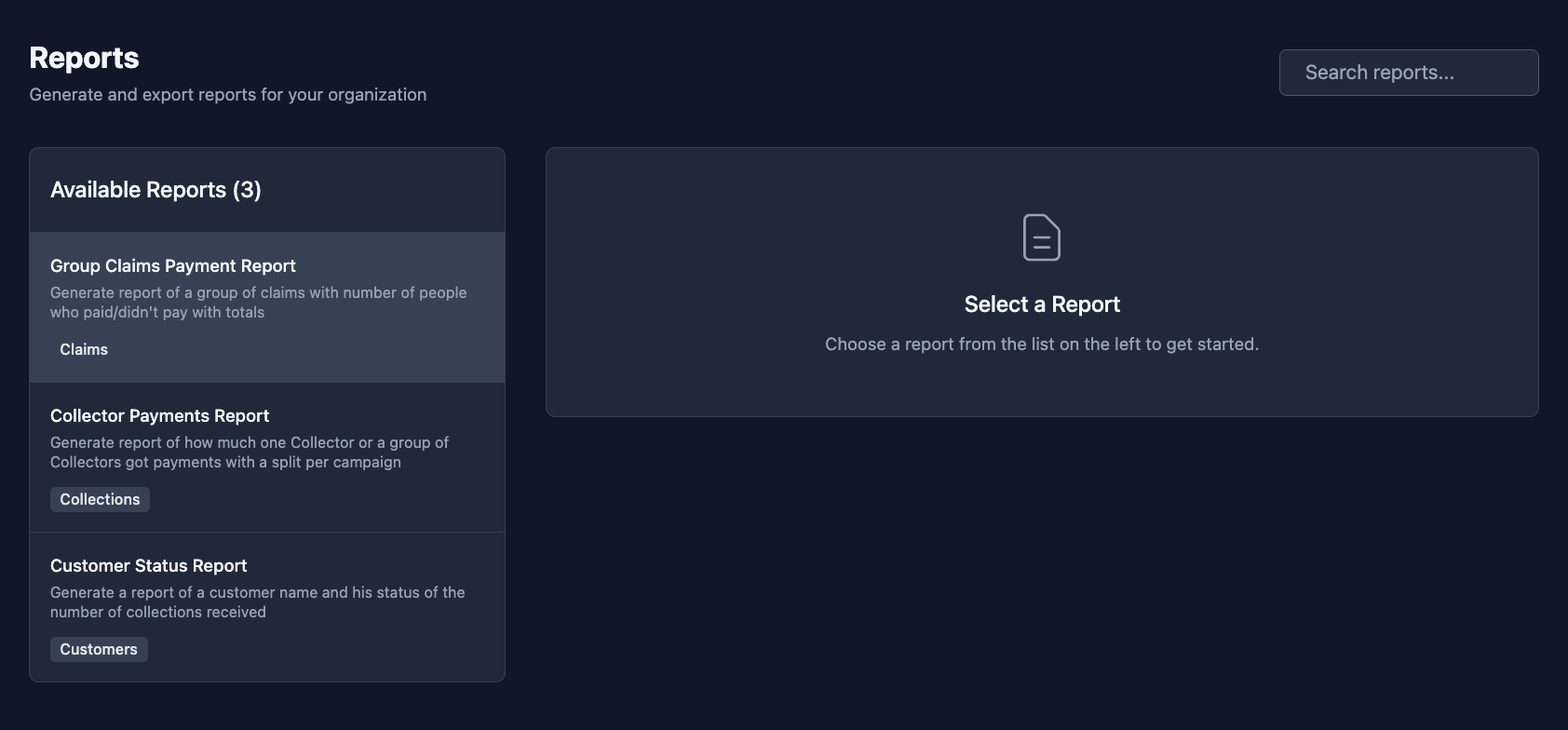The width and height of the screenshot is (1568, 730).
Task: Focus the Search reports input field
Action: (x=1408, y=73)
